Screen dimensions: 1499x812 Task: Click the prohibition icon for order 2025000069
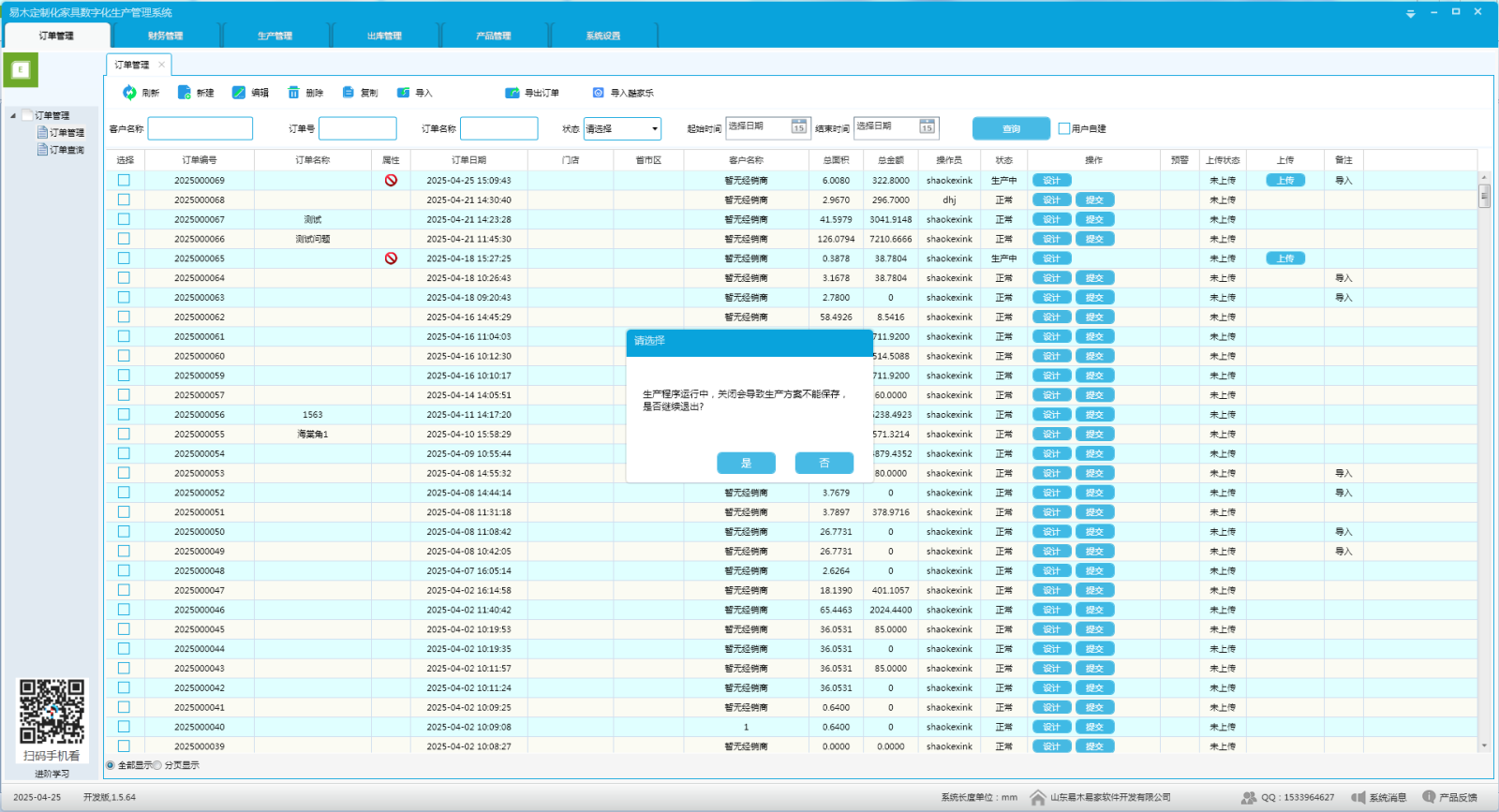[x=391, y=181]
